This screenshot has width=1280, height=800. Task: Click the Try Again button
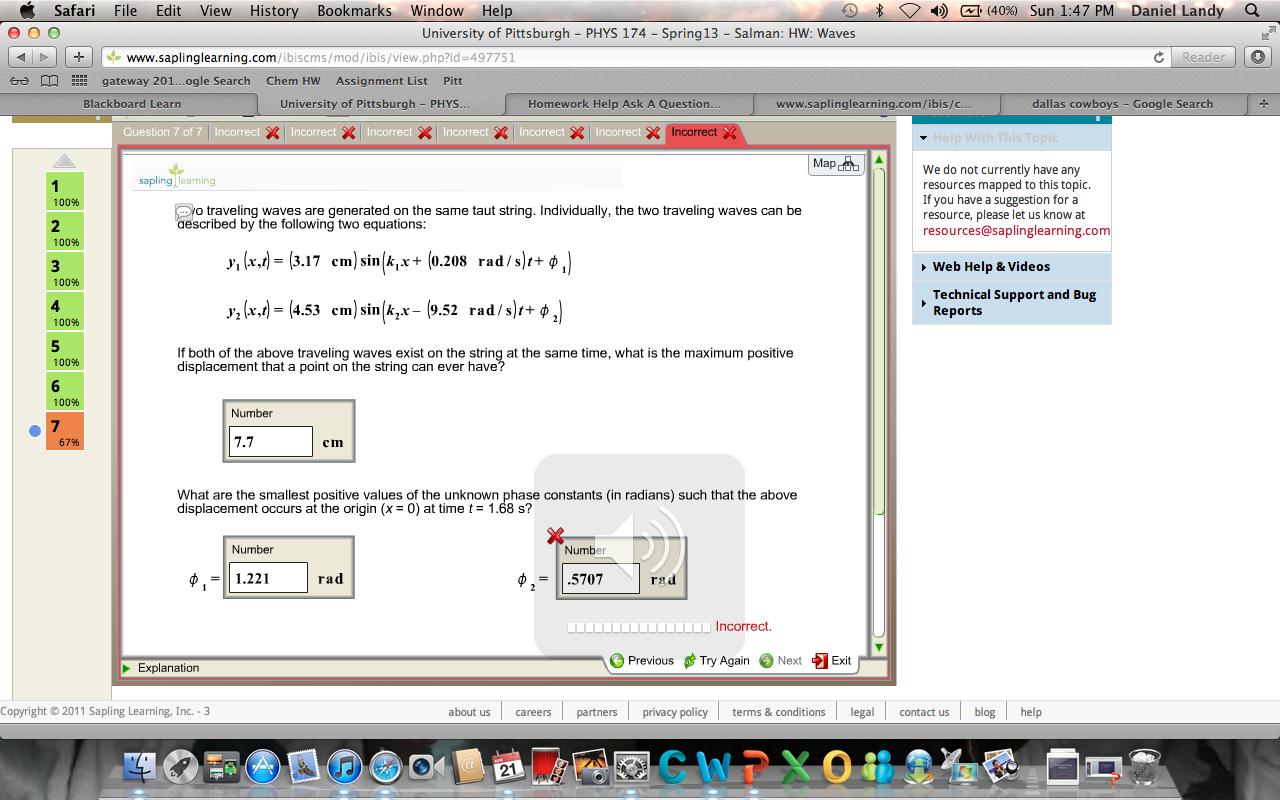pos(716,660)
